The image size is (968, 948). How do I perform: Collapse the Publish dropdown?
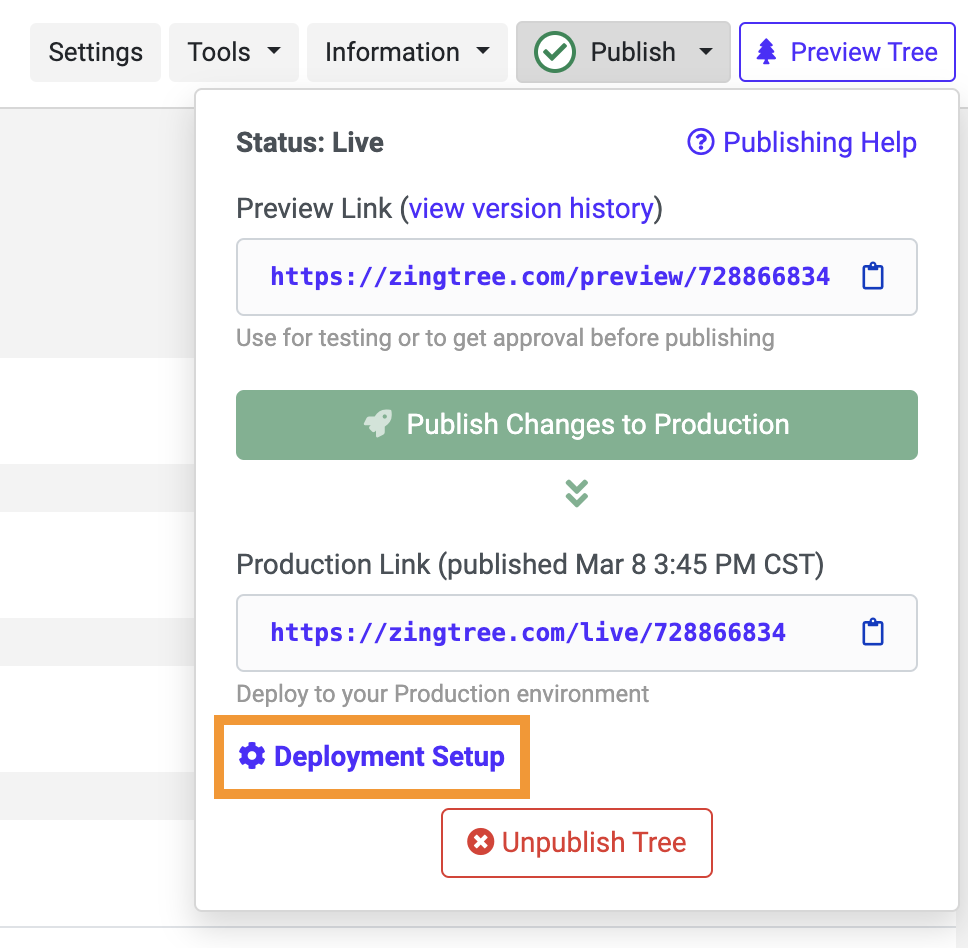coord(623,52)
